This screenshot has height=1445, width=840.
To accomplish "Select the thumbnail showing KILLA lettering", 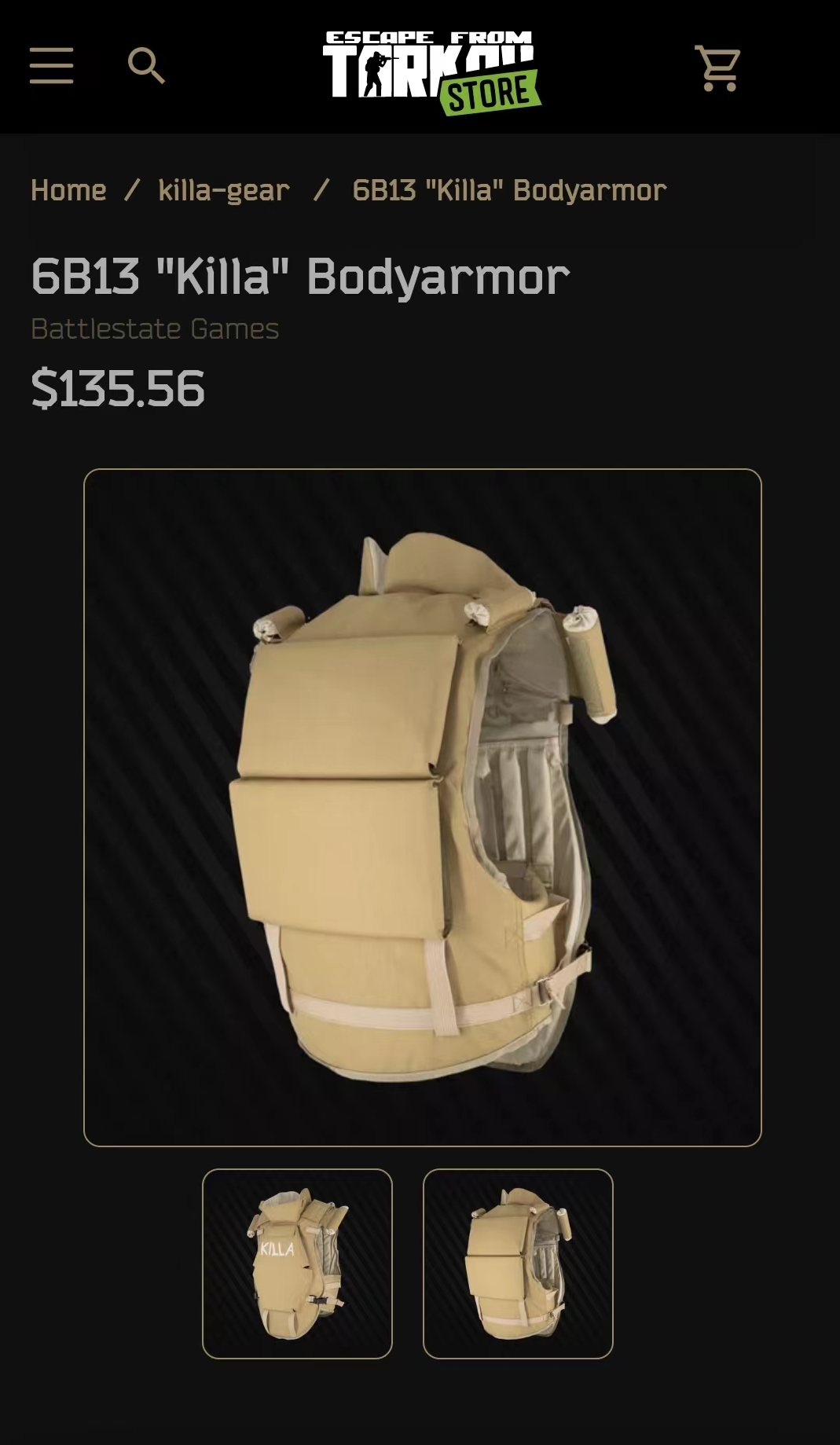I will (297, 1263).
